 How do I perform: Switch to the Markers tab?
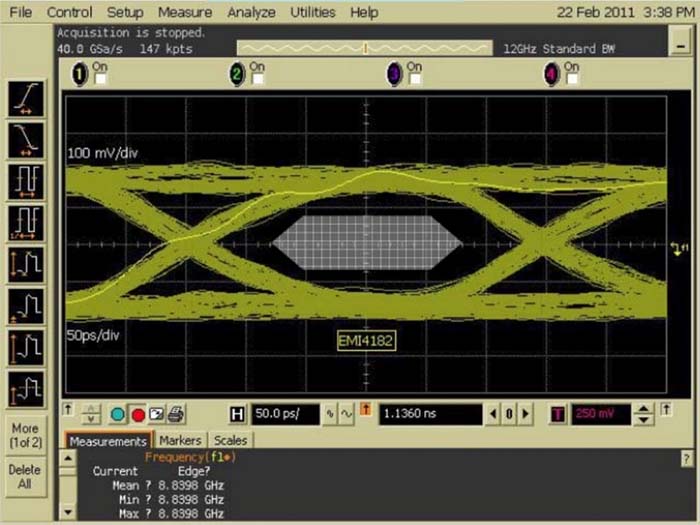pos(180,441)
